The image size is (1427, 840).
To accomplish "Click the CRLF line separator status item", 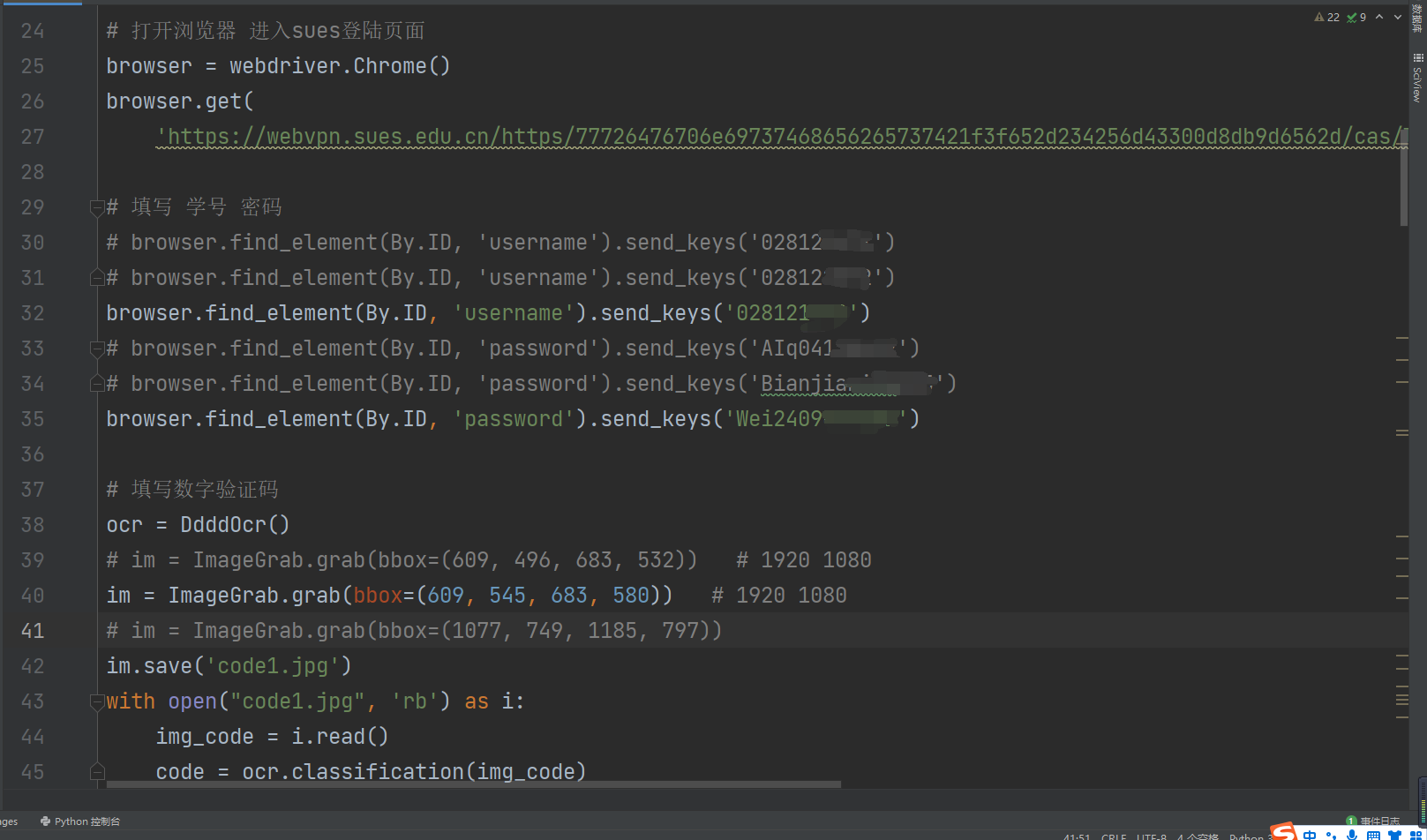I will [1114, 836].
